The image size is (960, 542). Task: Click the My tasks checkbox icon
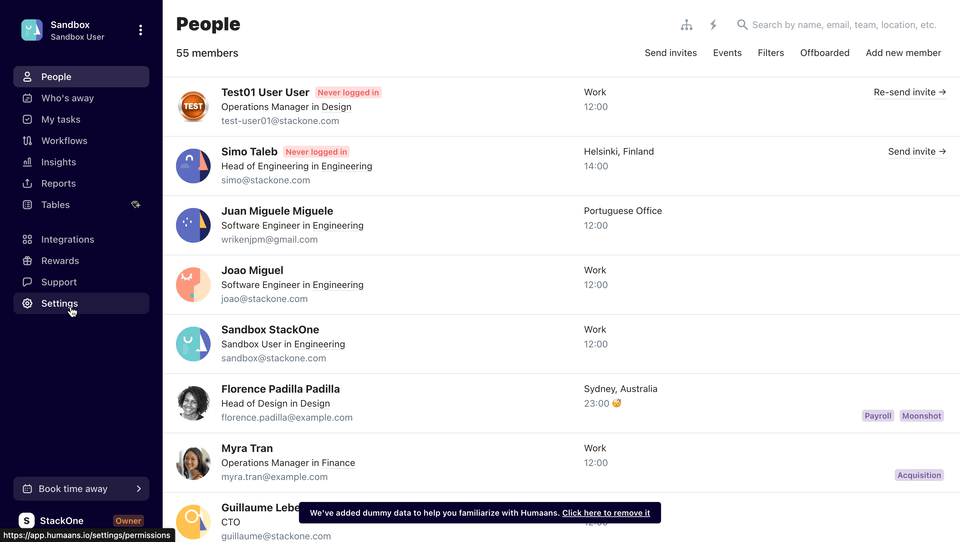27,119
